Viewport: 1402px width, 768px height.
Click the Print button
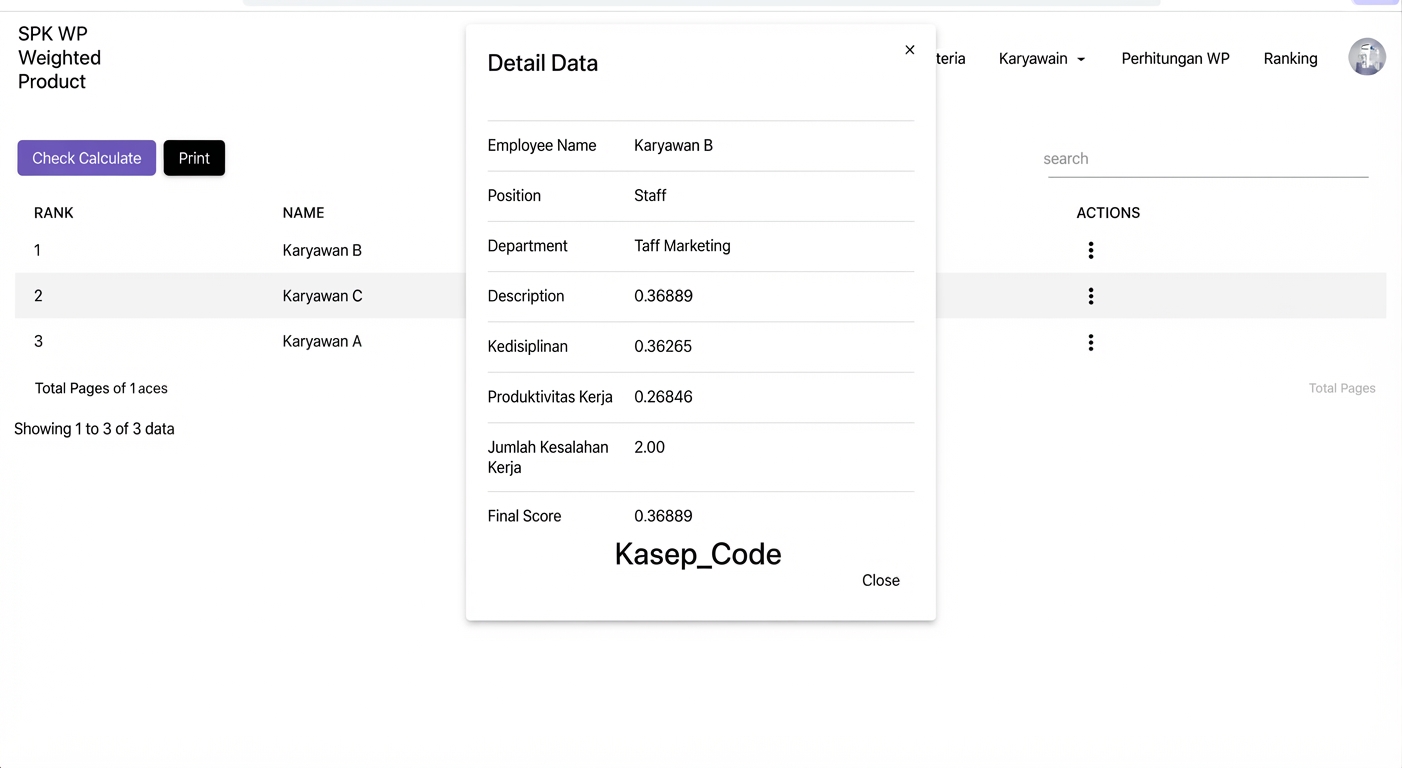(x=194, y=158)
